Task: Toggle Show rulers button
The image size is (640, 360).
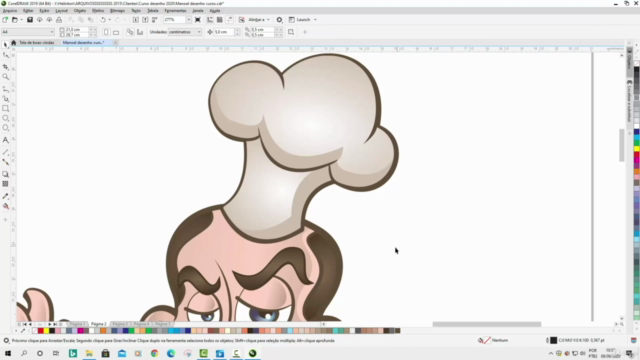Action: [210, 20]
